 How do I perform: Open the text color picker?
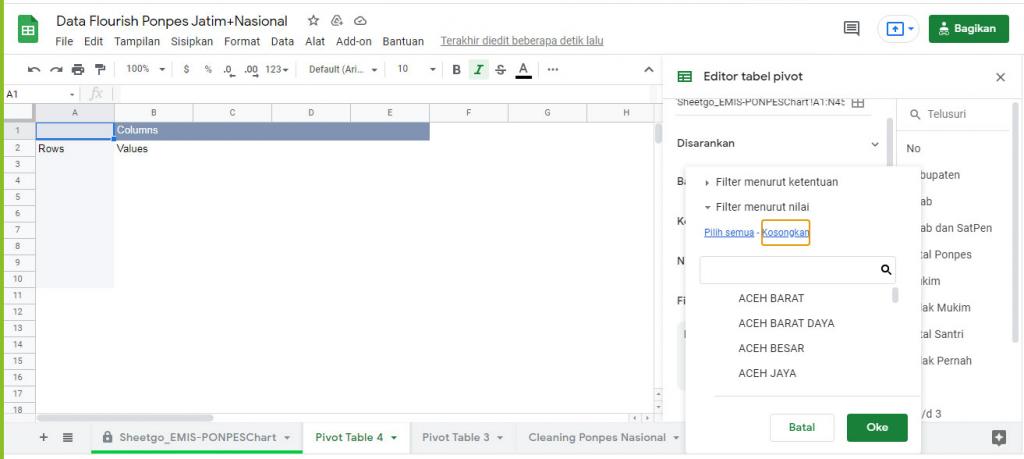pyautogui.click(x=523, y=69)
